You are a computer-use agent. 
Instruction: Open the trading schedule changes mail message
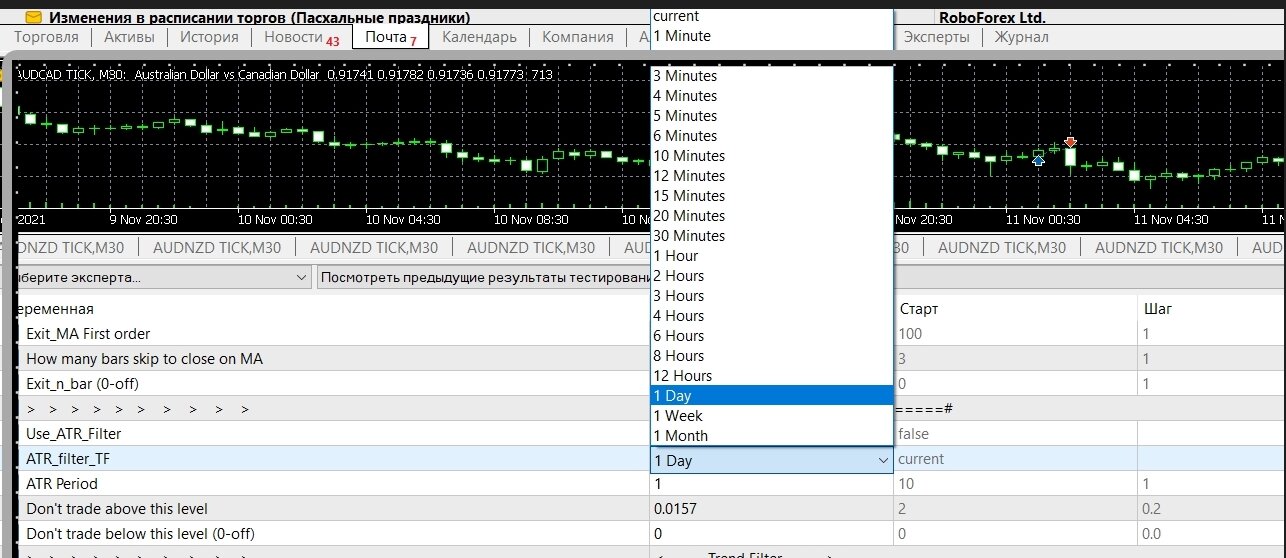coord(259,17)
